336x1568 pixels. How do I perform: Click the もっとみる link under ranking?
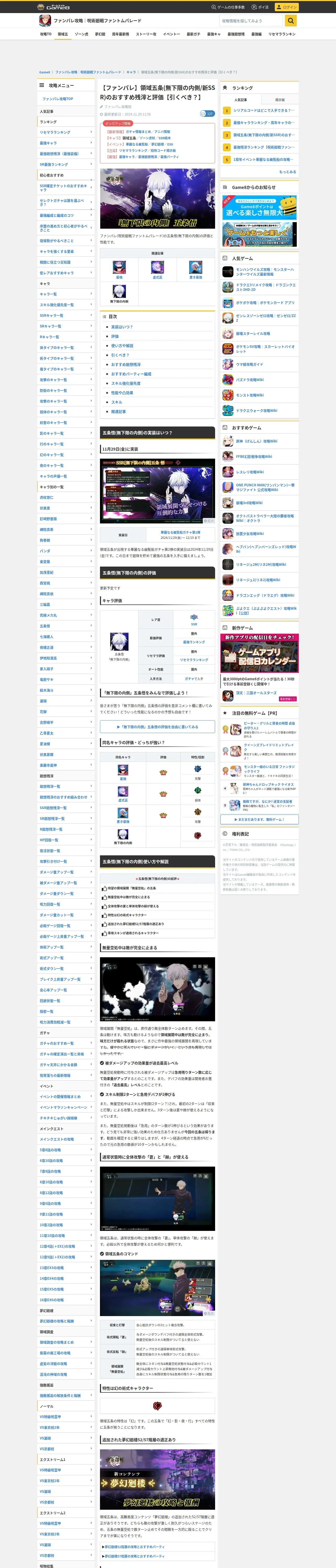[x=288, y=172]
